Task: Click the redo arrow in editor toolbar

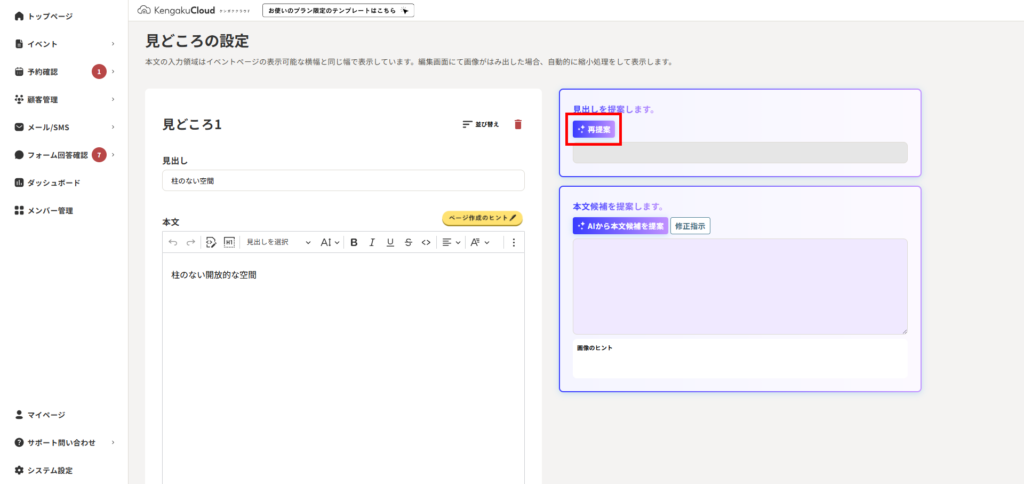Action: tap(190, 242)
